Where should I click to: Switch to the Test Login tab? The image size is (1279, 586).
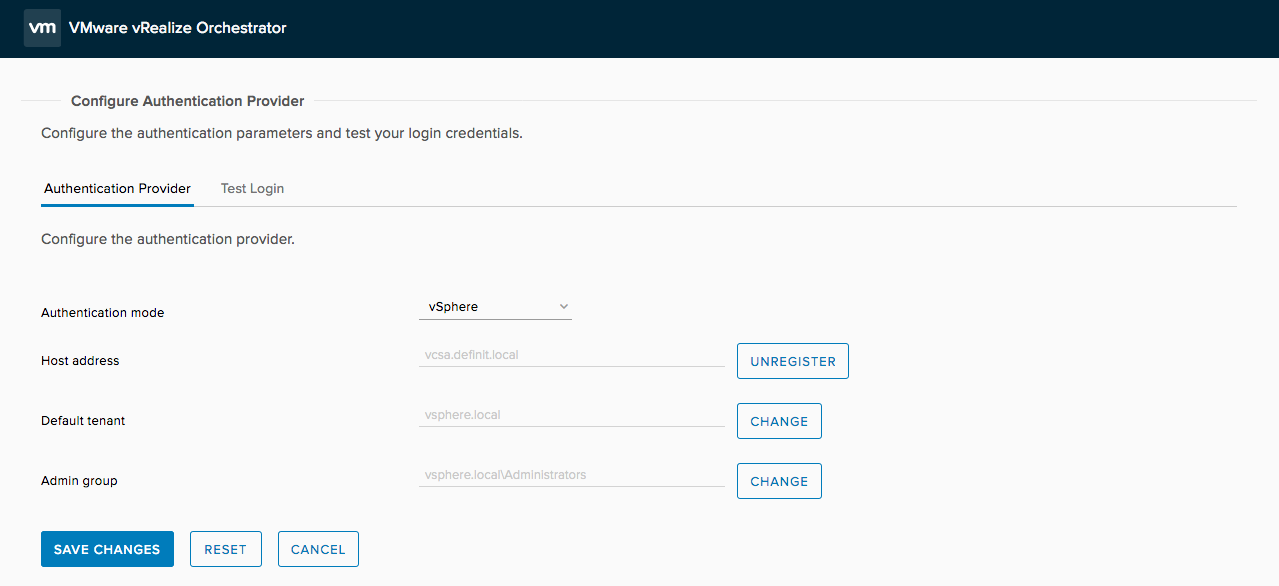click(x=252, y=188)
